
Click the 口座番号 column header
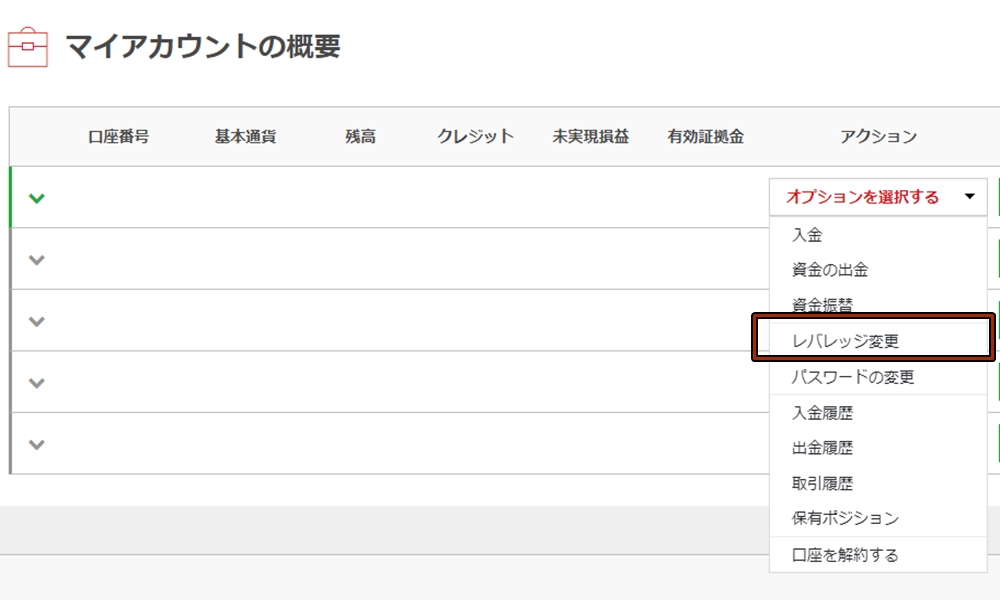(x=119, y=137)
